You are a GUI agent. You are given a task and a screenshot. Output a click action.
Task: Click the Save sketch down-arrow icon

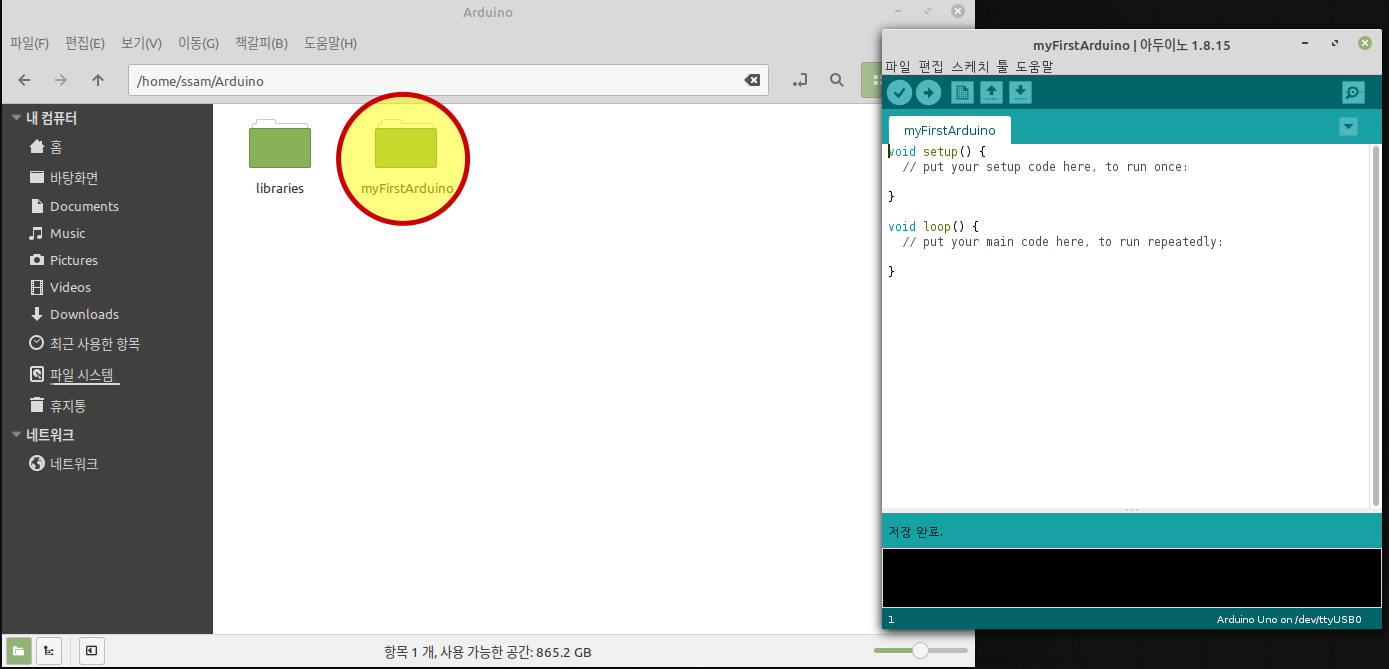(1020, 93)
